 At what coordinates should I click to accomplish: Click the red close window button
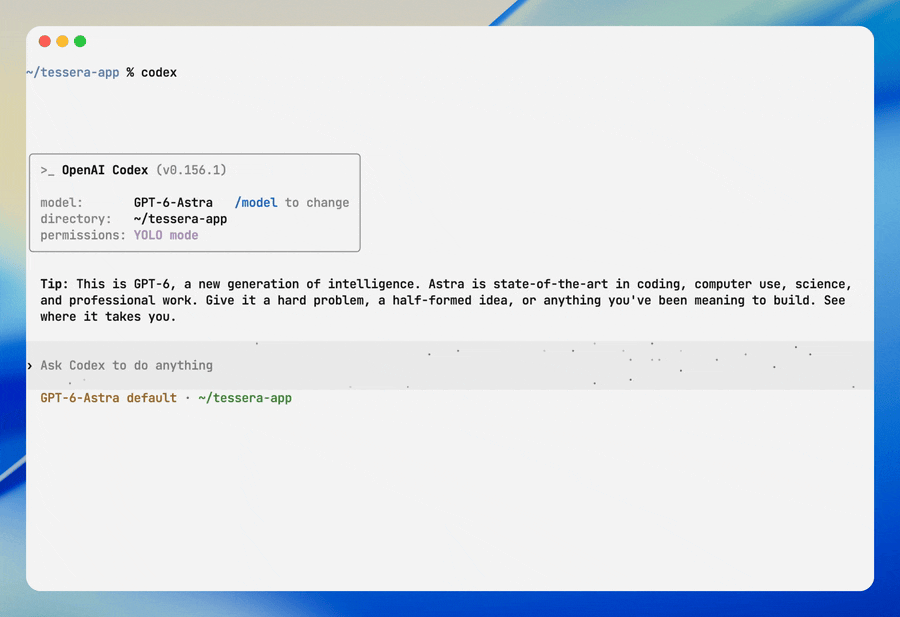click(x=45, y=41)
